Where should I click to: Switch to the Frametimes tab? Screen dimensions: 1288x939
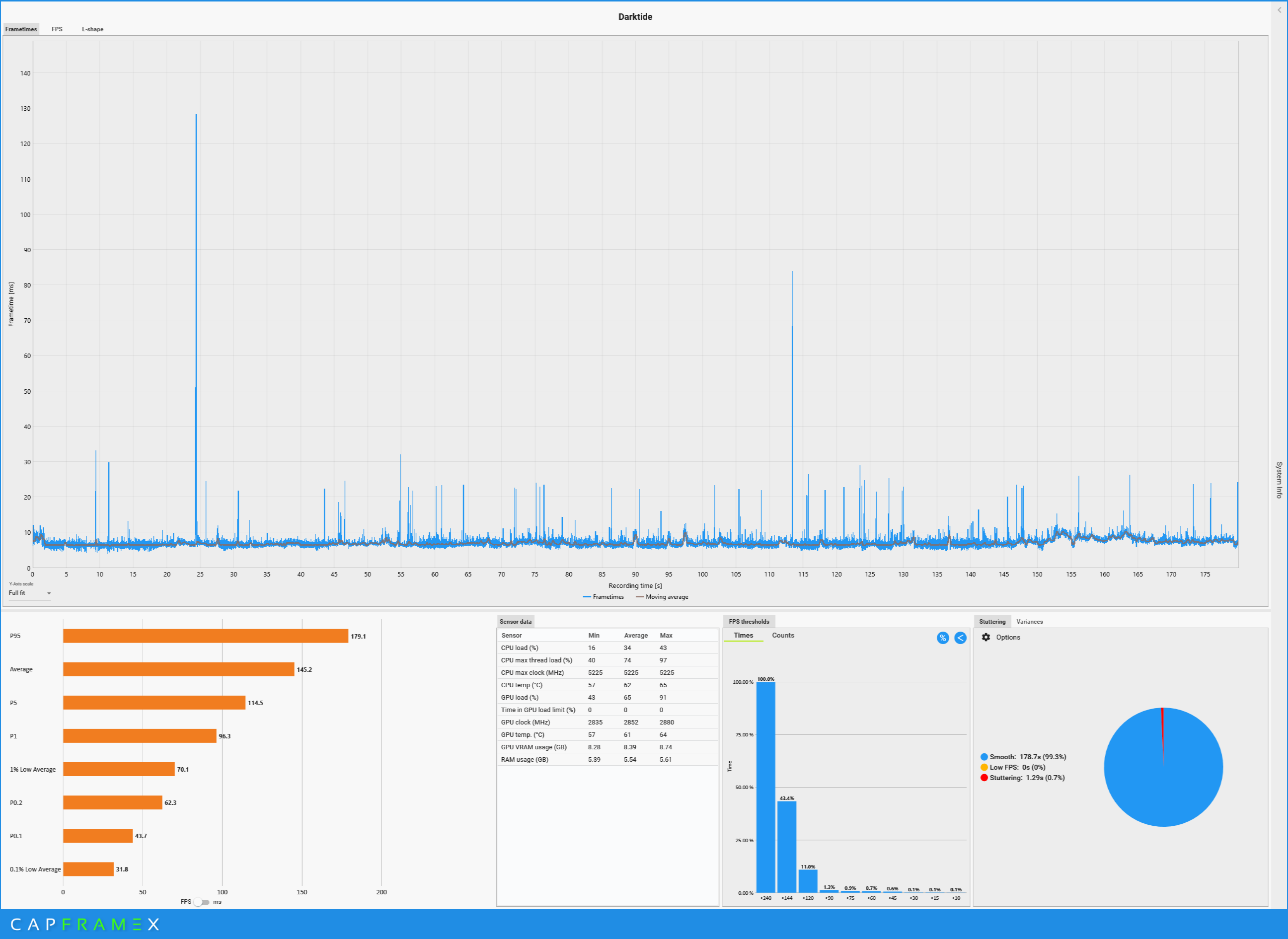tap(21, 29)
